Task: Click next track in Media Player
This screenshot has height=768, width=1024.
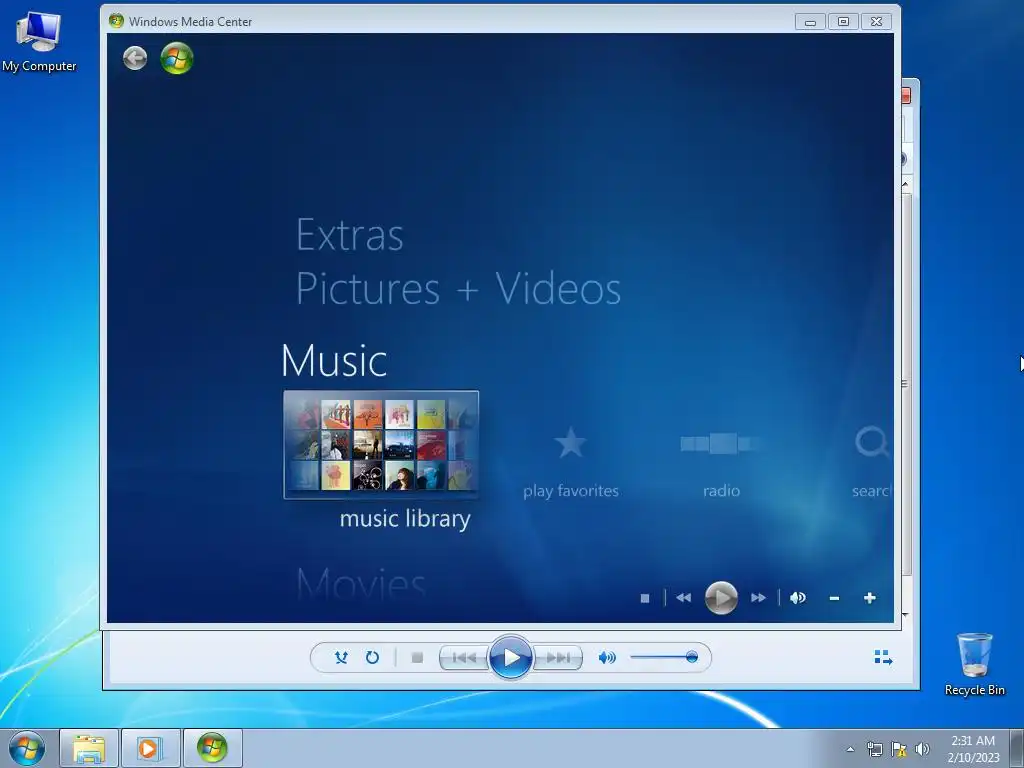Action: click(x=557, y=658)
